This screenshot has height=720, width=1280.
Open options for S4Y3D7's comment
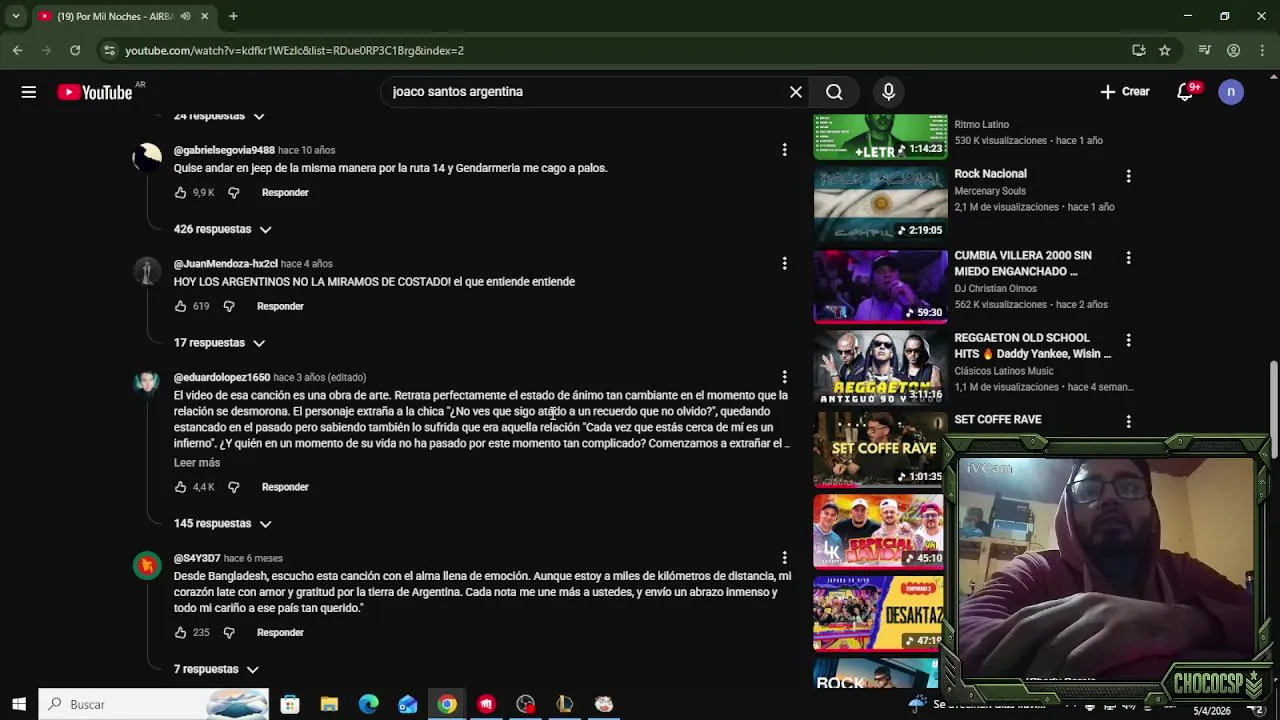point(784,559)
